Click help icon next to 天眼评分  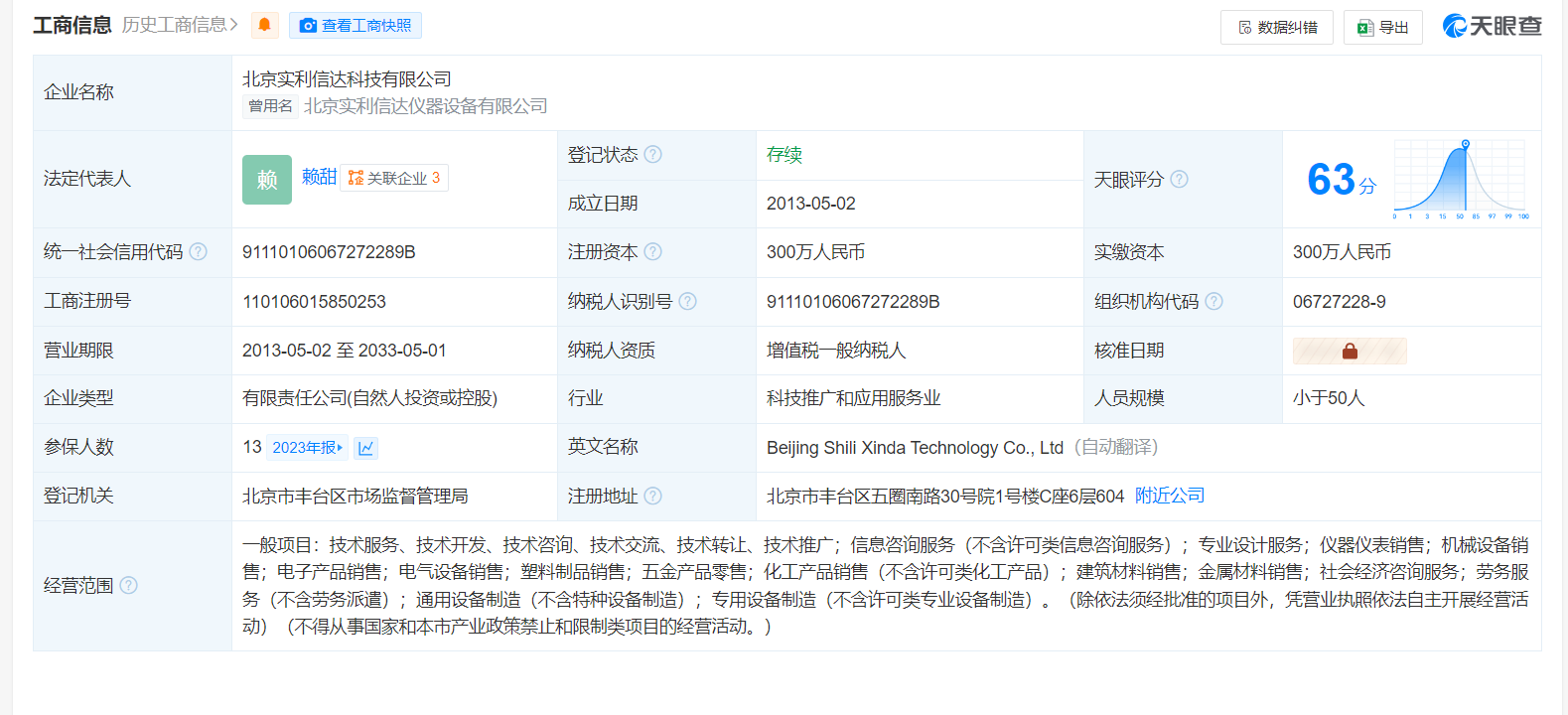click(1179, 179)
